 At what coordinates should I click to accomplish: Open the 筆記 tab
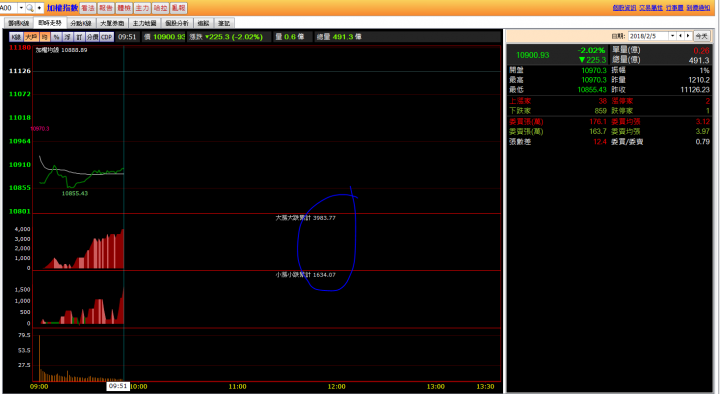click(x=224, y=23)
